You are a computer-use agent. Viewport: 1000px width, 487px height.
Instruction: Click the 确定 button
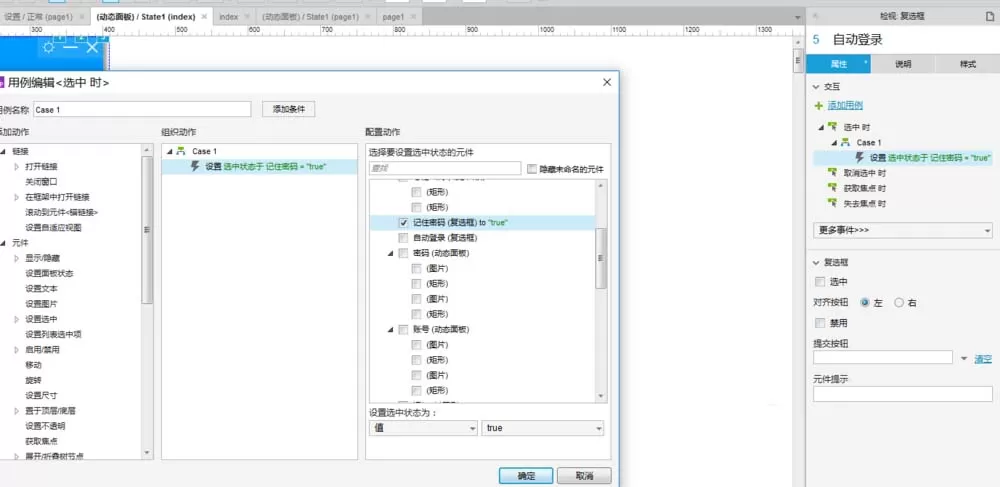526,476
